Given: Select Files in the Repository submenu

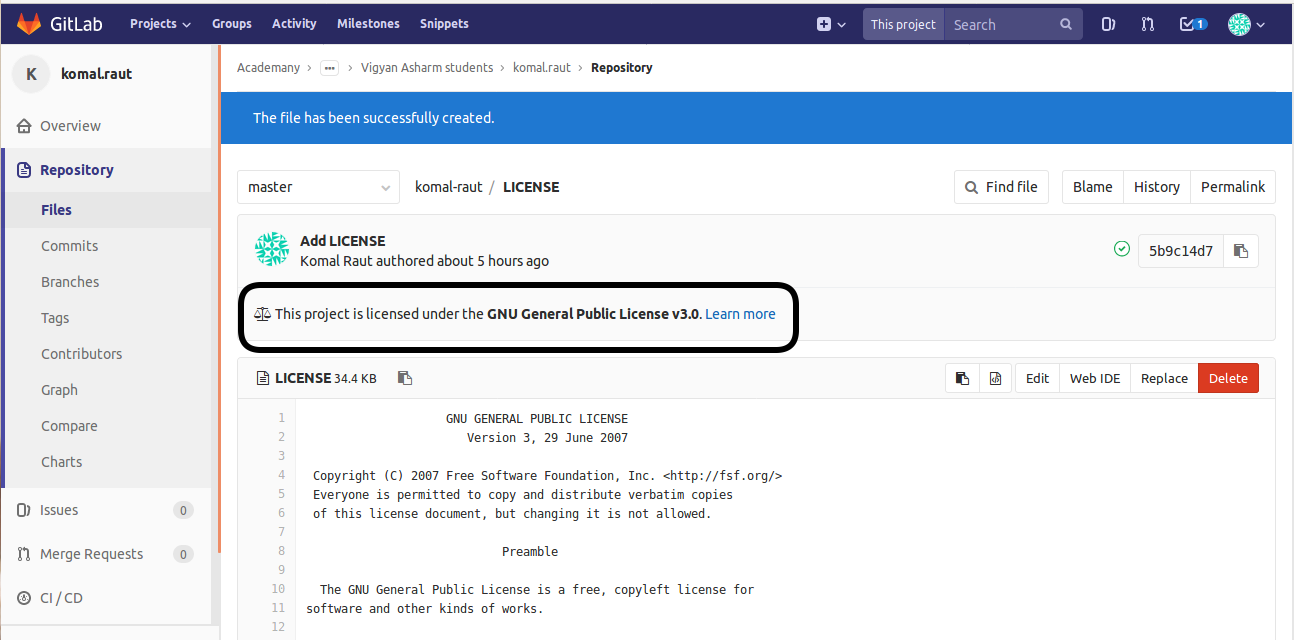Looking at the screenshot, I should pyautogui.click(x=56, y=210).
